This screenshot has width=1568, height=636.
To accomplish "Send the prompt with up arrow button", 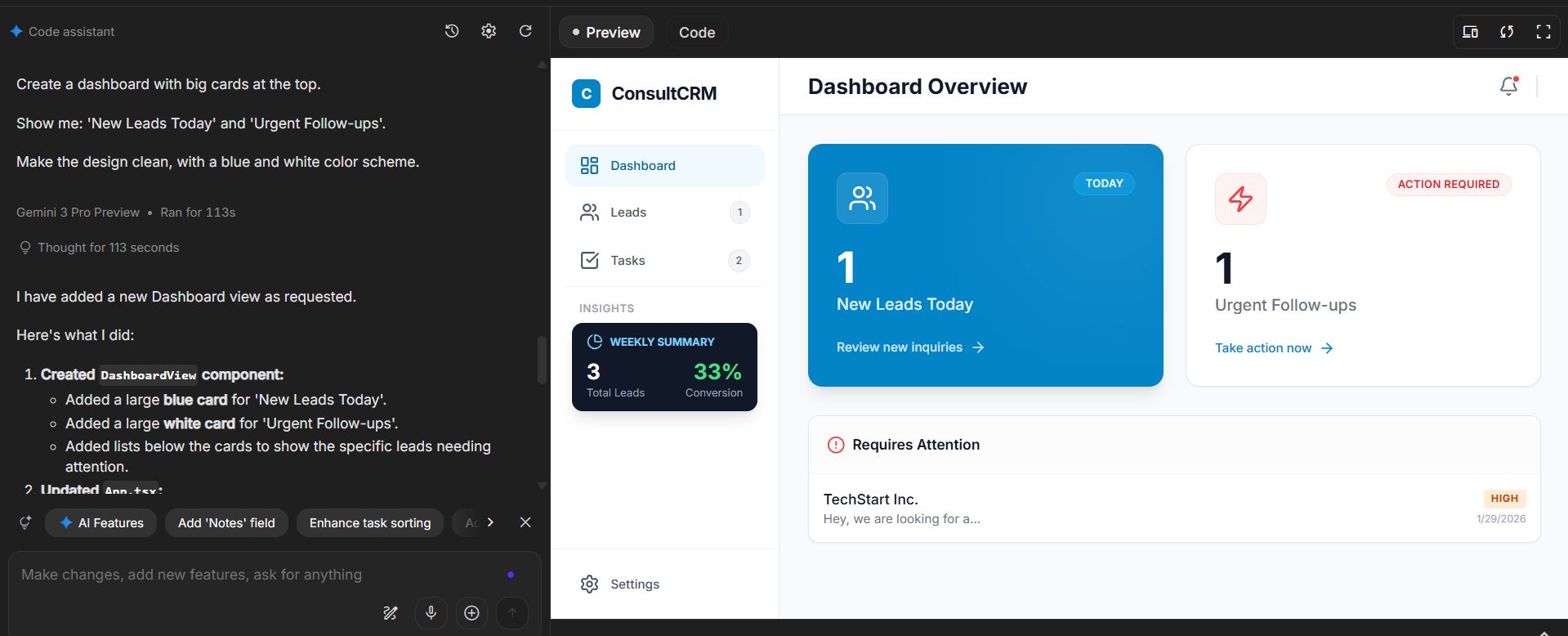I will tap(512, 613).
